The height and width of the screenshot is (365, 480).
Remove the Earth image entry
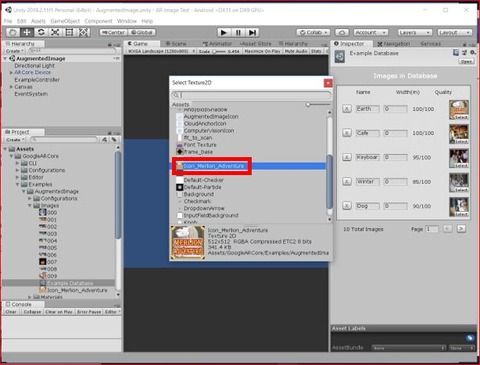[347, 109]
